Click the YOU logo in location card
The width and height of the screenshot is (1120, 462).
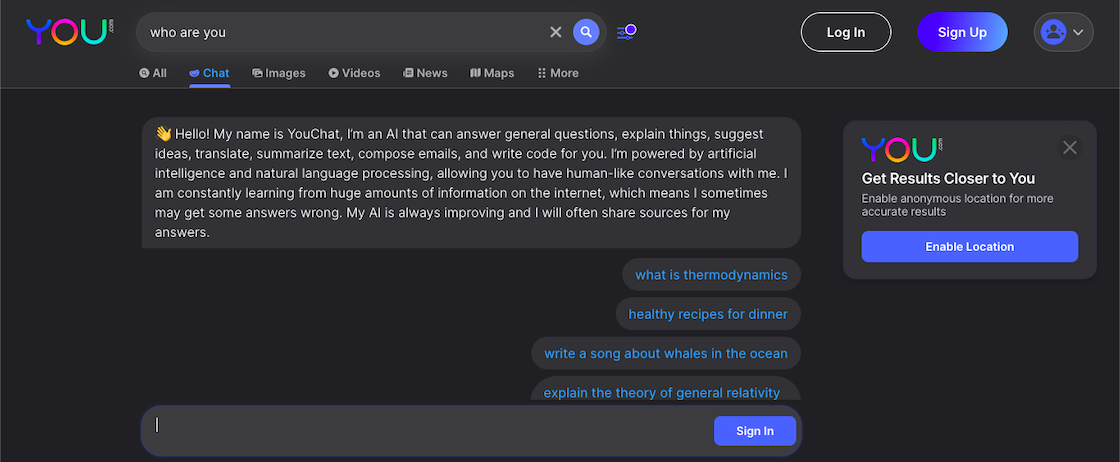[x=902, y=149]
